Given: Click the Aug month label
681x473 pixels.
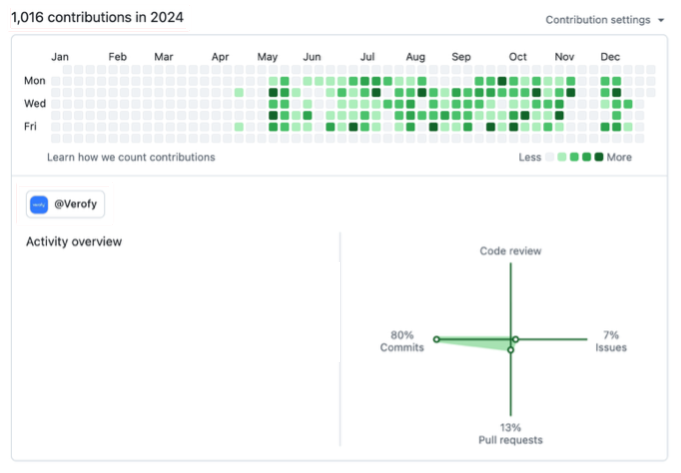Looking at the screenshot, I should pyautogui.click(x=415, y=57).
